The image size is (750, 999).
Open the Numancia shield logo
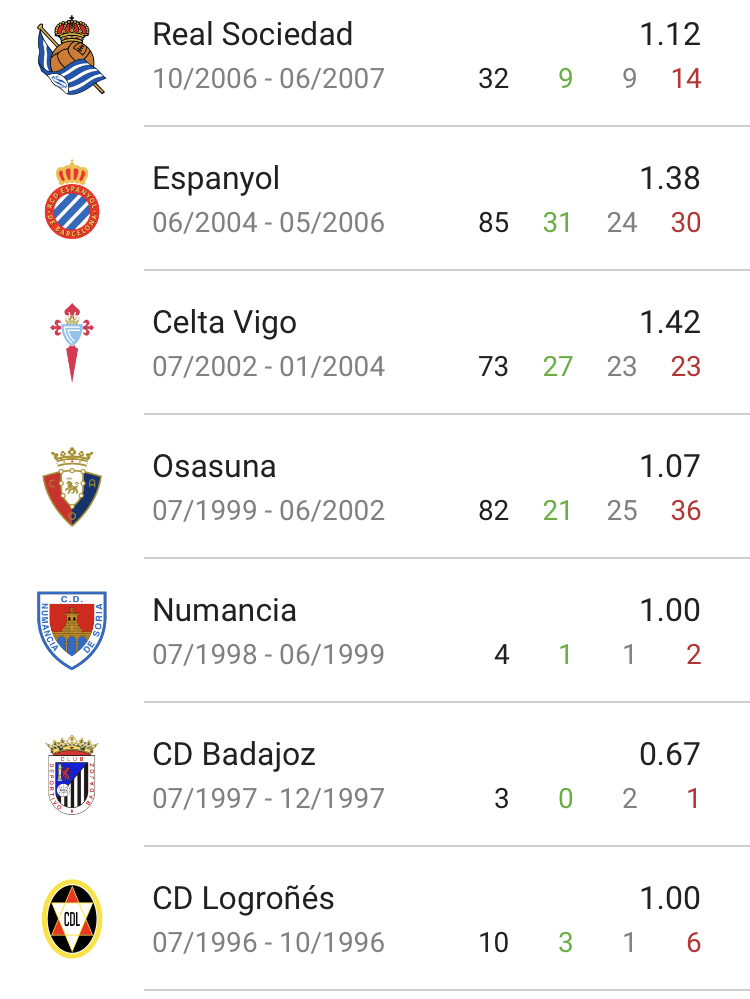tap(72, 631)
